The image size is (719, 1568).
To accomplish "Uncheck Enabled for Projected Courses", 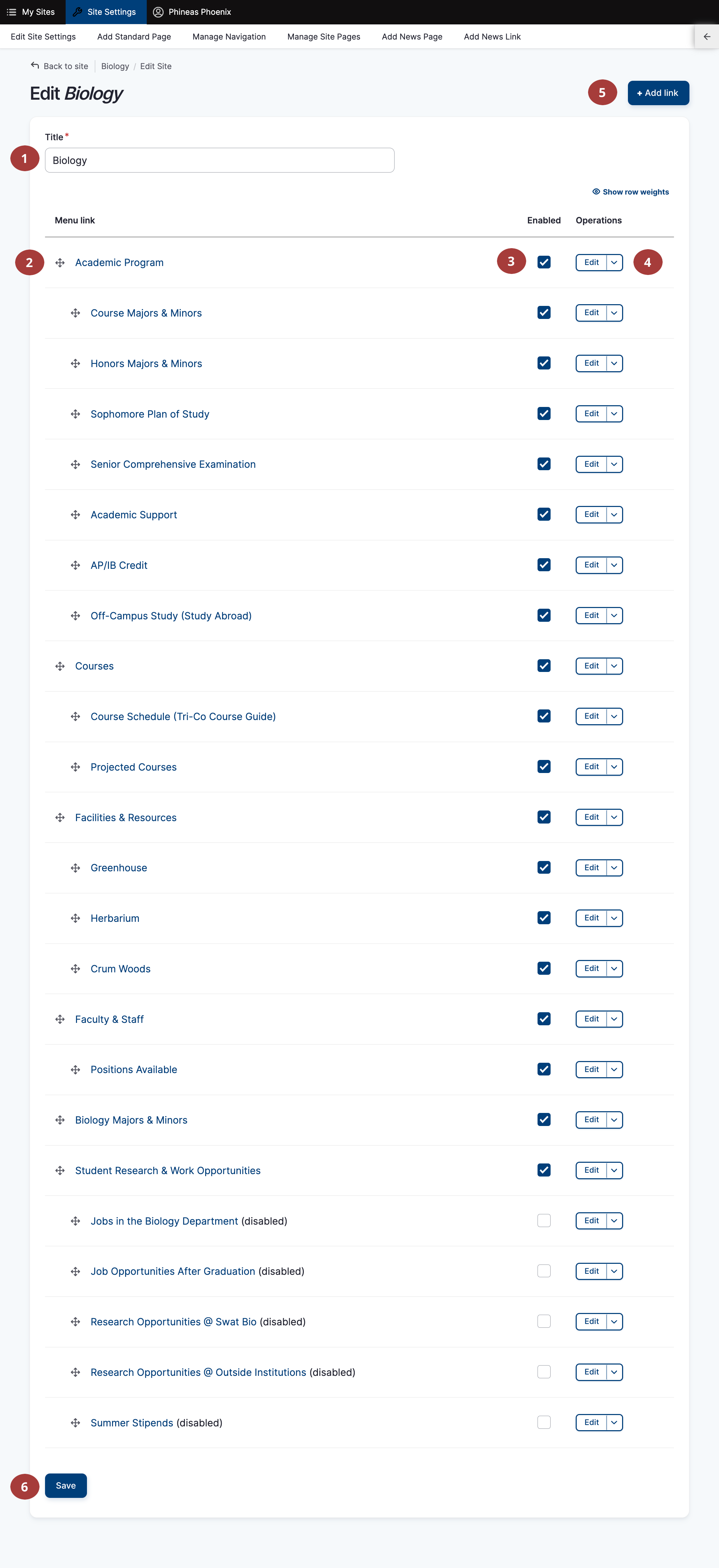I will (544, 766).
